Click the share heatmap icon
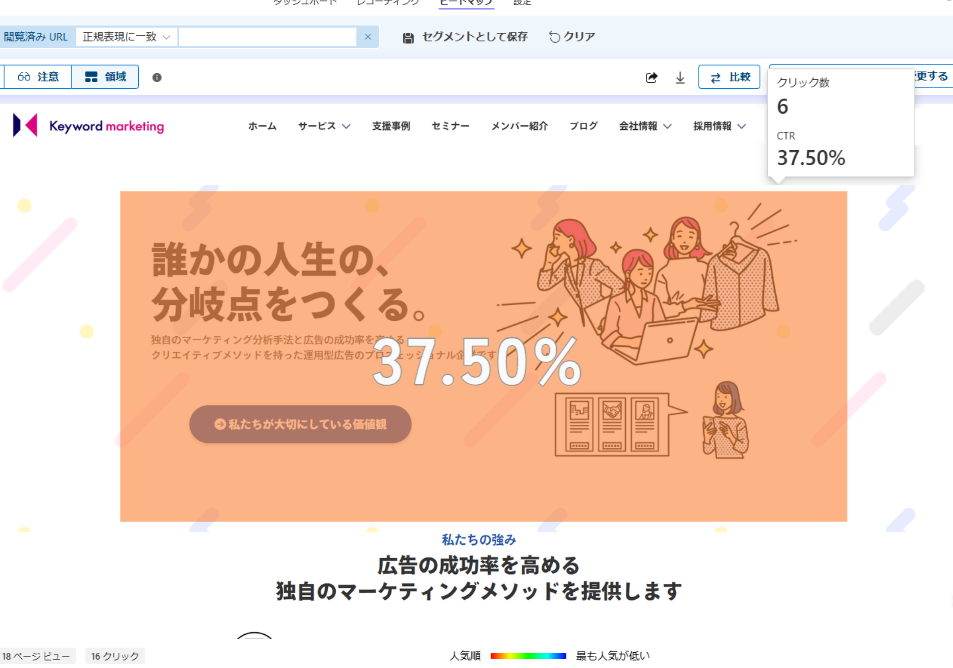953x668 pixels. (x=652, y=77)
